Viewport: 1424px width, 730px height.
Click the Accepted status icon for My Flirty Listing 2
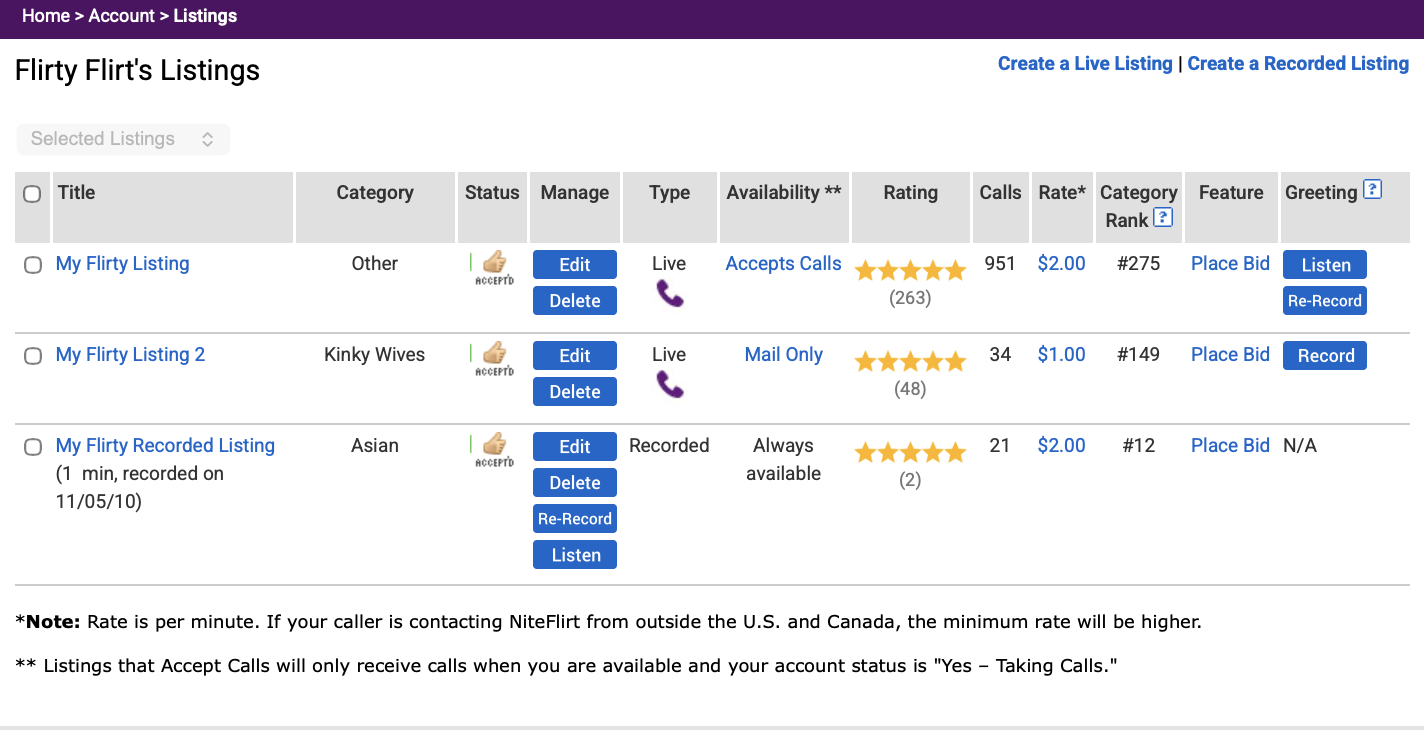[494, 360]
